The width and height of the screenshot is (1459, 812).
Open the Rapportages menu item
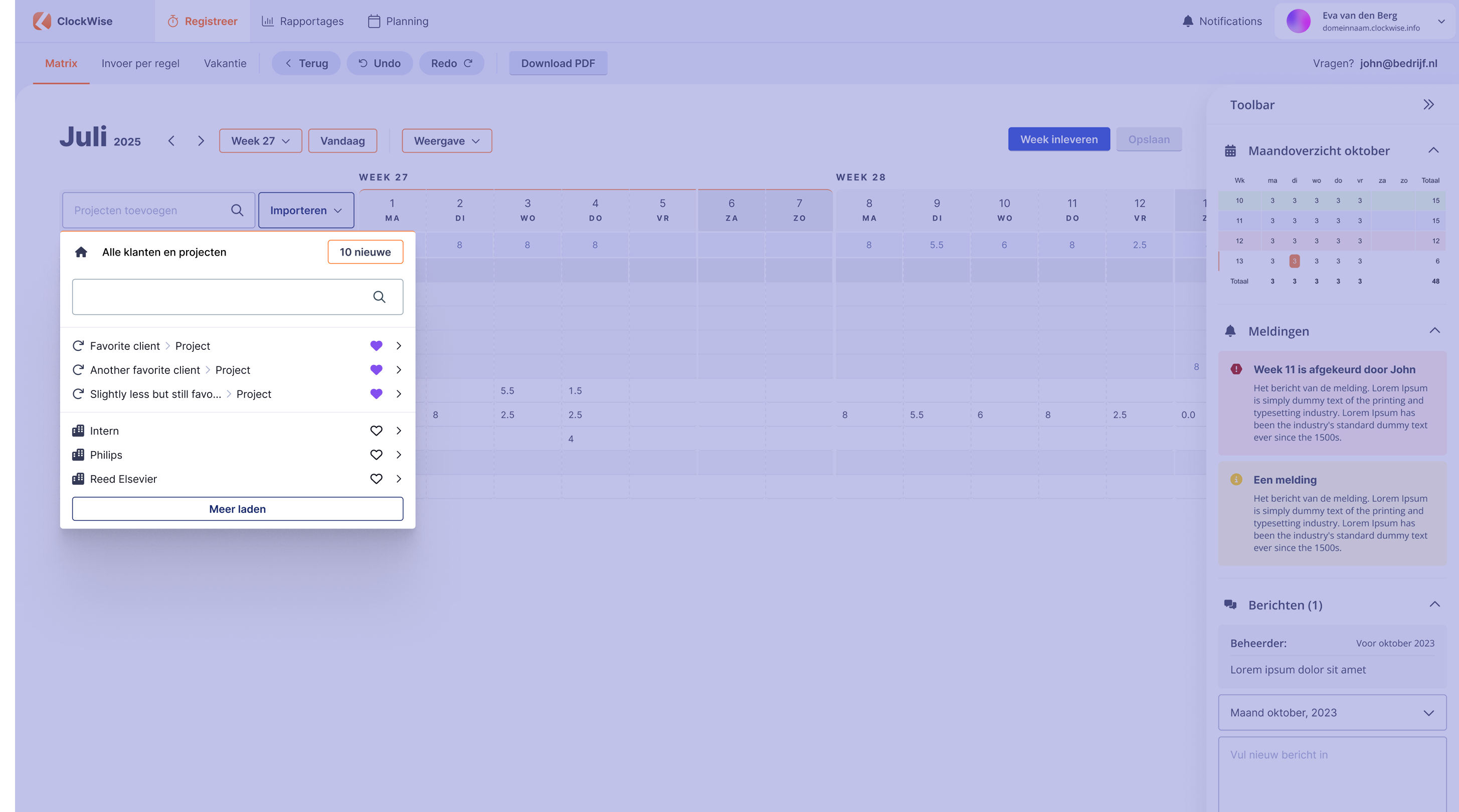point(302,21)
